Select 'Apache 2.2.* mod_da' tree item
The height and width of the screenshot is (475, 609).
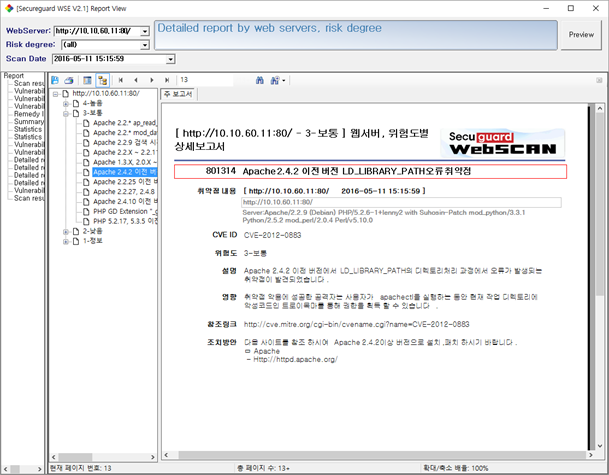[x=125, y=133]
